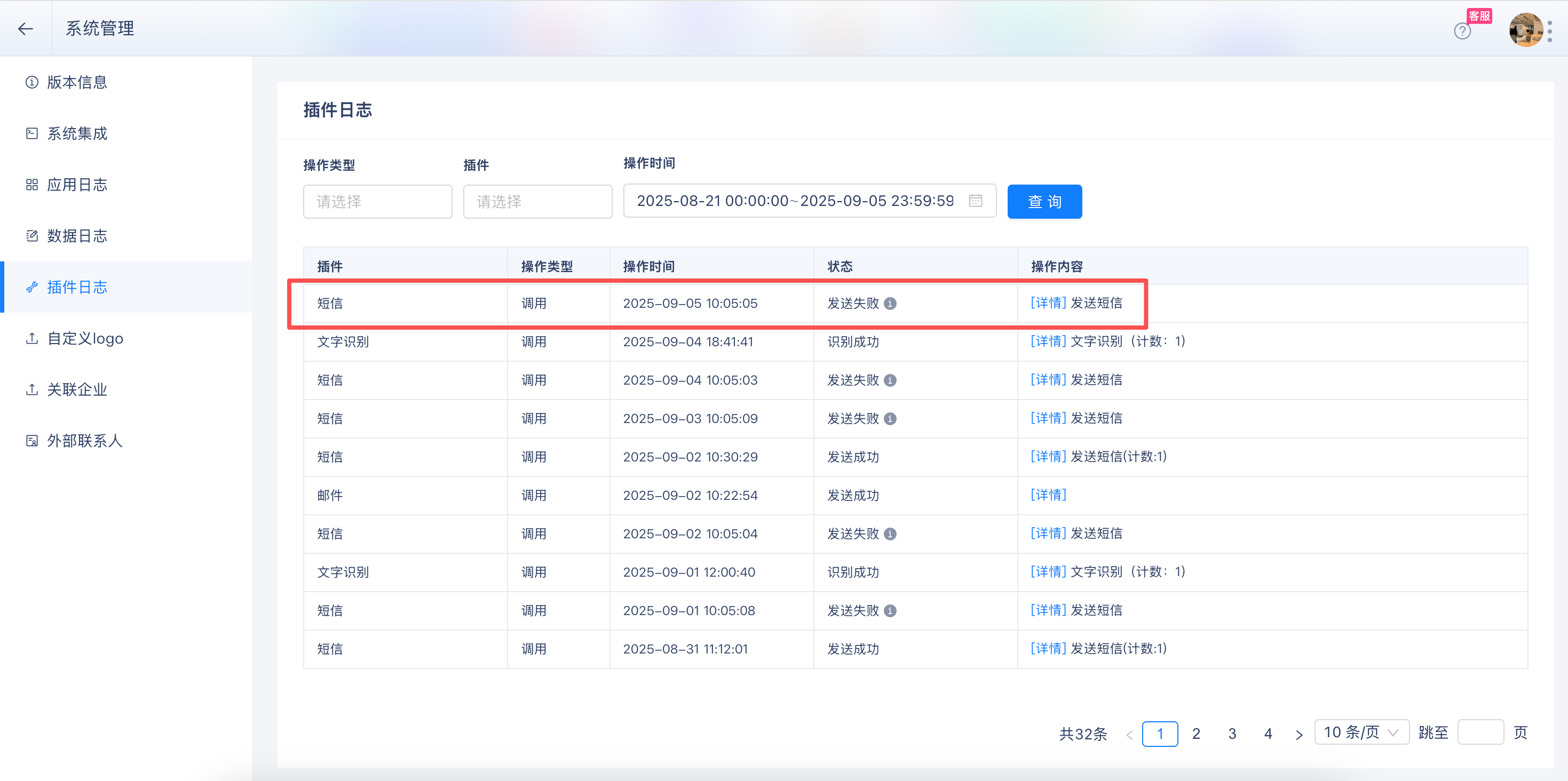Go to pagination page 4

1268,734
